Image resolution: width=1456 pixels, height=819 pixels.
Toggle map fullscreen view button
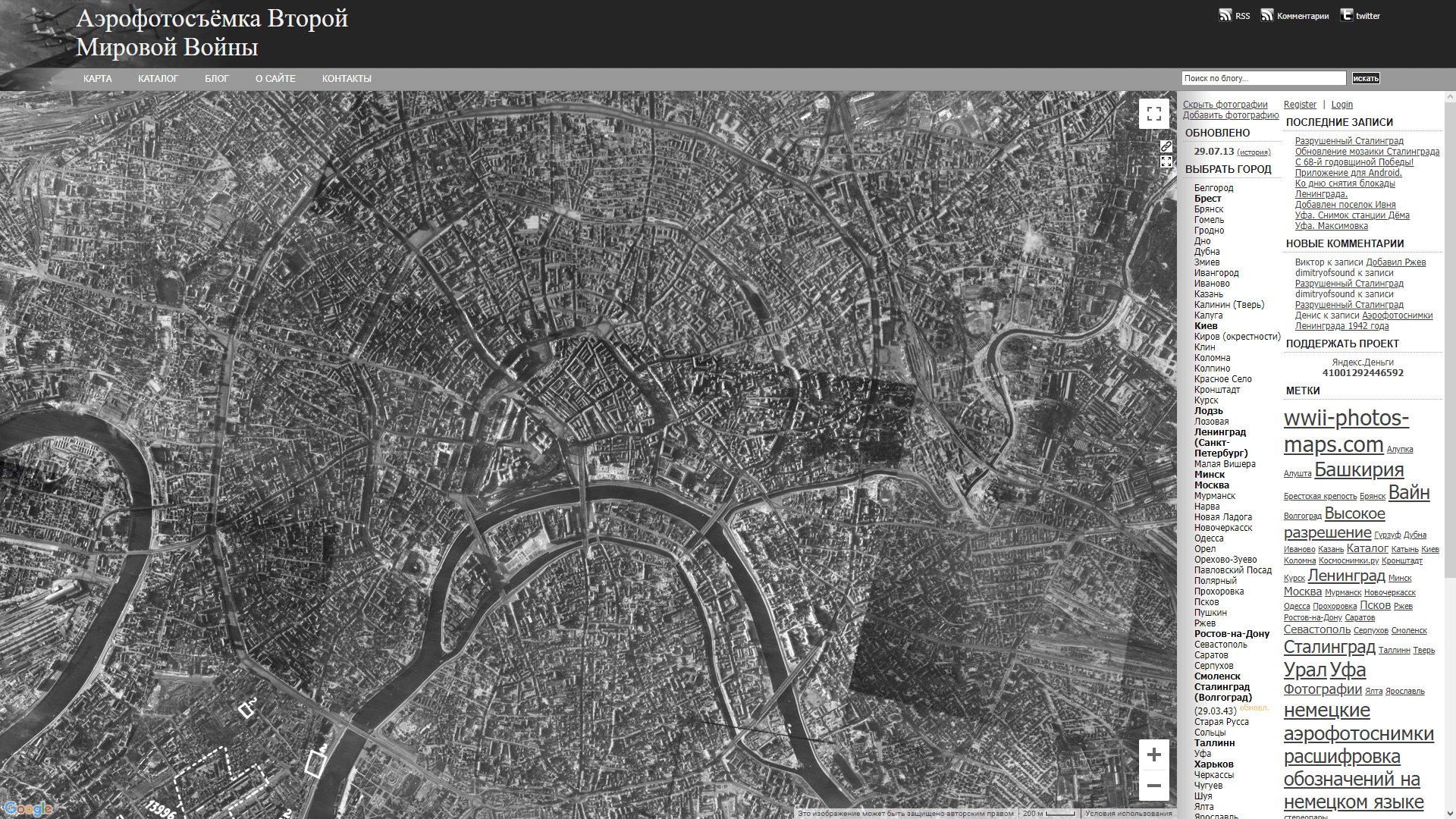(x=1153, y=114)
